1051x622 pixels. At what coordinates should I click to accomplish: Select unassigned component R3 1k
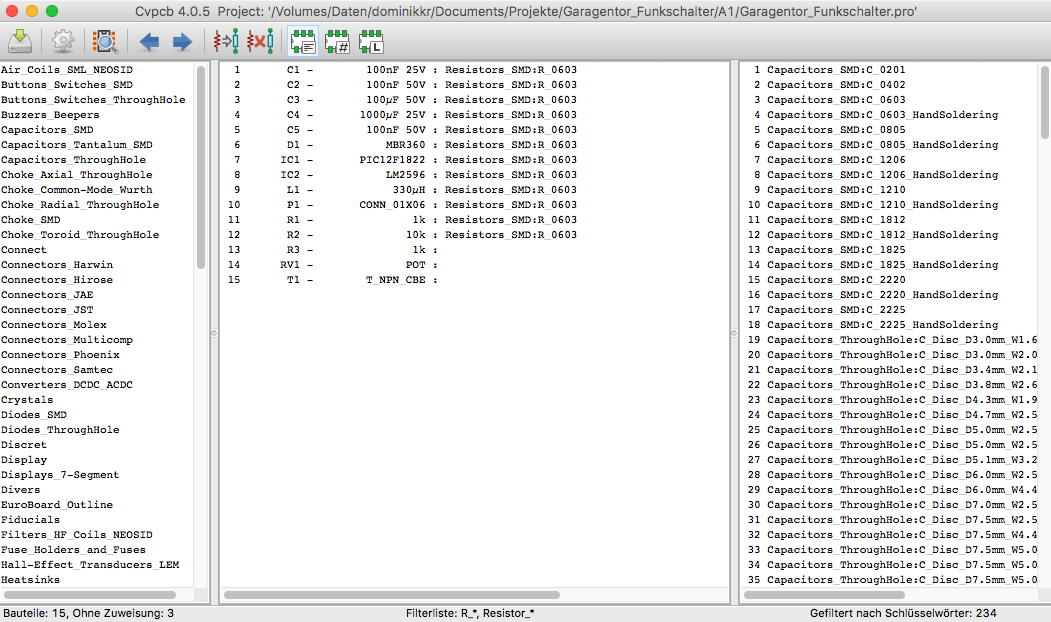coord(332,250)
